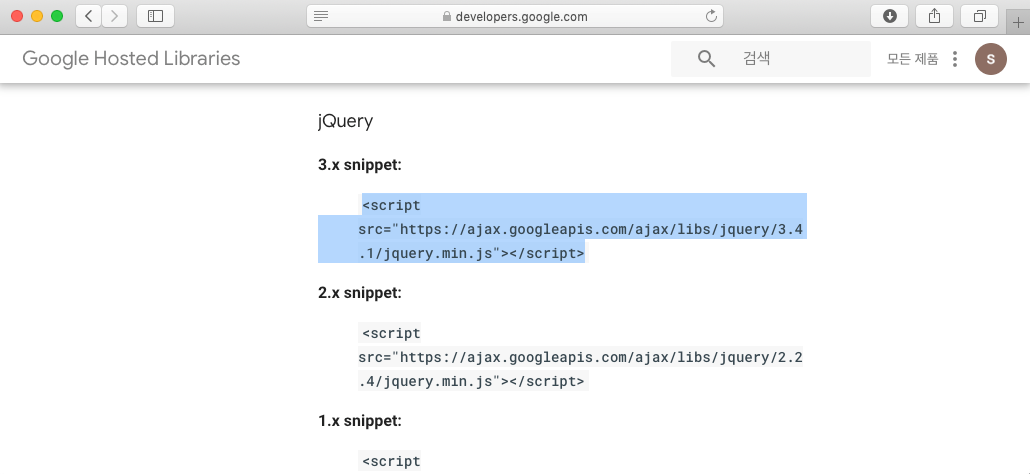Click the Google Hosted Libraries title

[x=131, y=58]
